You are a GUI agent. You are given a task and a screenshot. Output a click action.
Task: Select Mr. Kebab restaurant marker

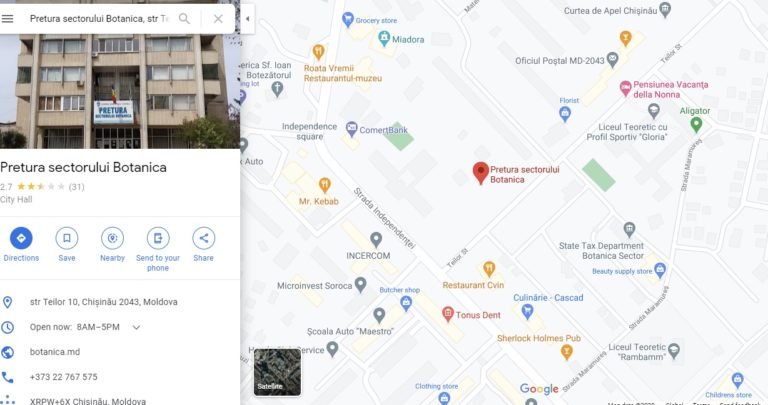324,185
